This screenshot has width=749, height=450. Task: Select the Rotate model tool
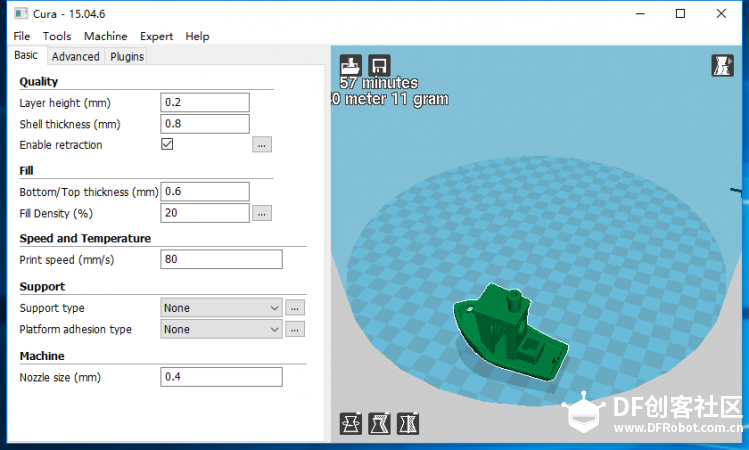point(351,423)
